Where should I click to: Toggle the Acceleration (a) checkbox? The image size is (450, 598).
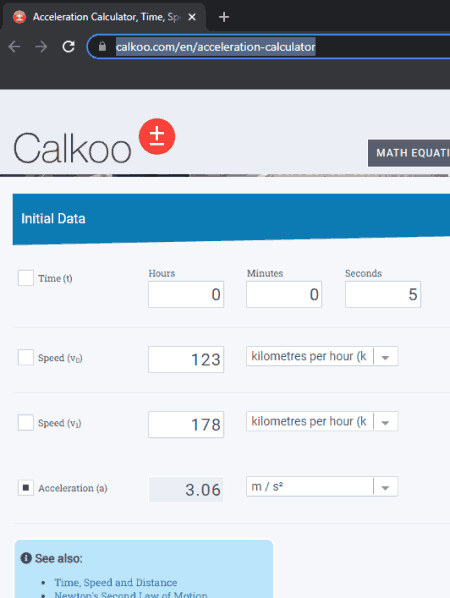pos(26,488)
